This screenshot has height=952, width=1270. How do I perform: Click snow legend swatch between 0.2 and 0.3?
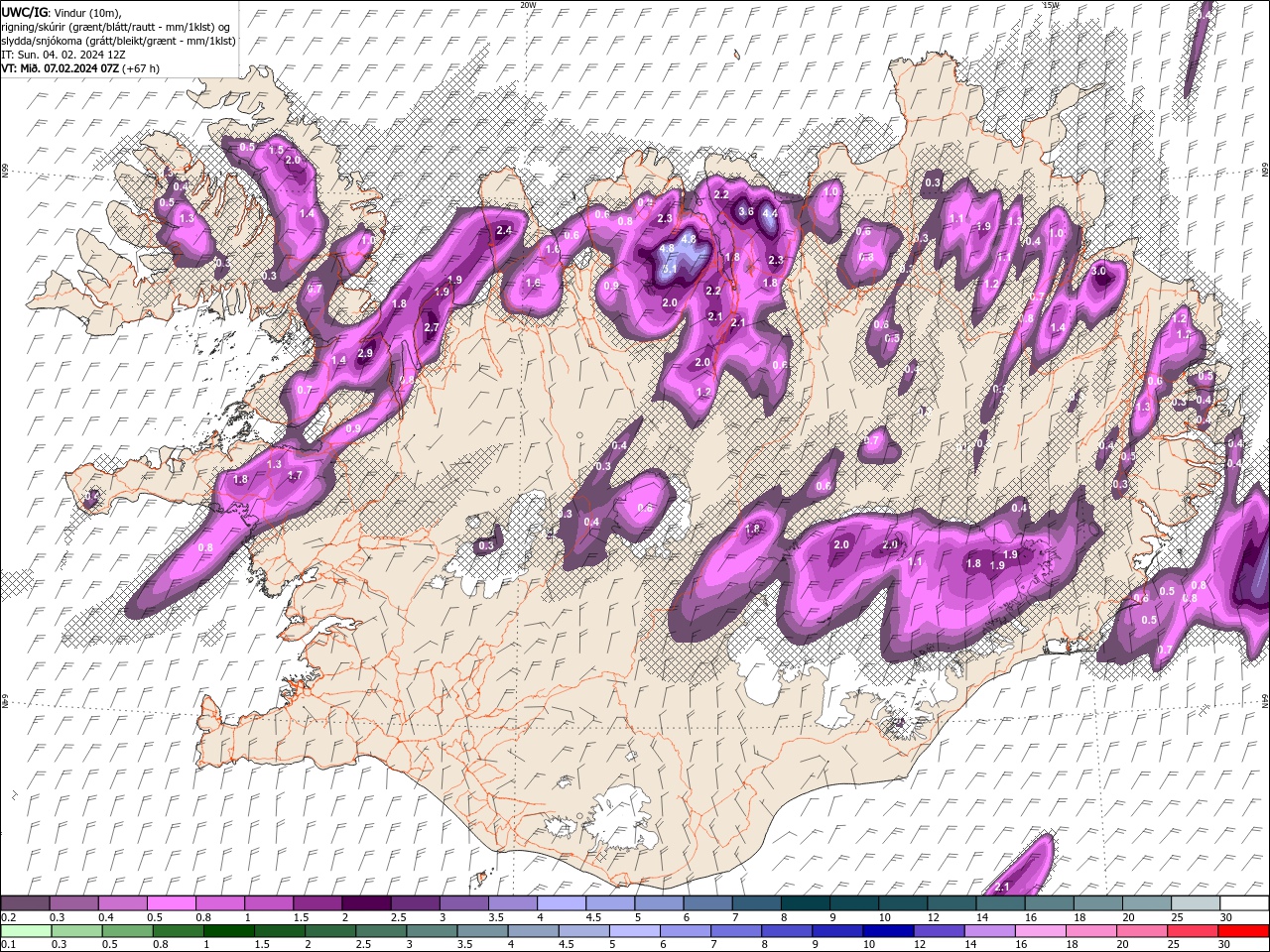26,903
